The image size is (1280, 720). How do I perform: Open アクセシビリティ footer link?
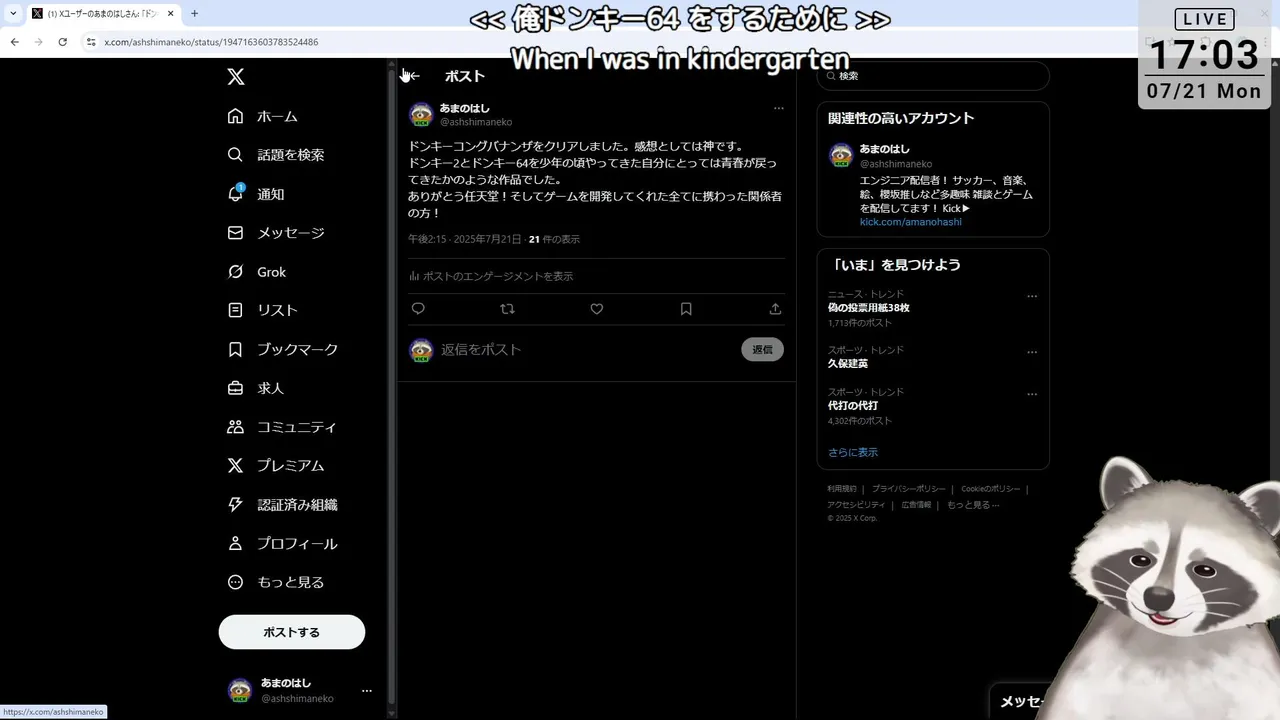coord(856,505)
